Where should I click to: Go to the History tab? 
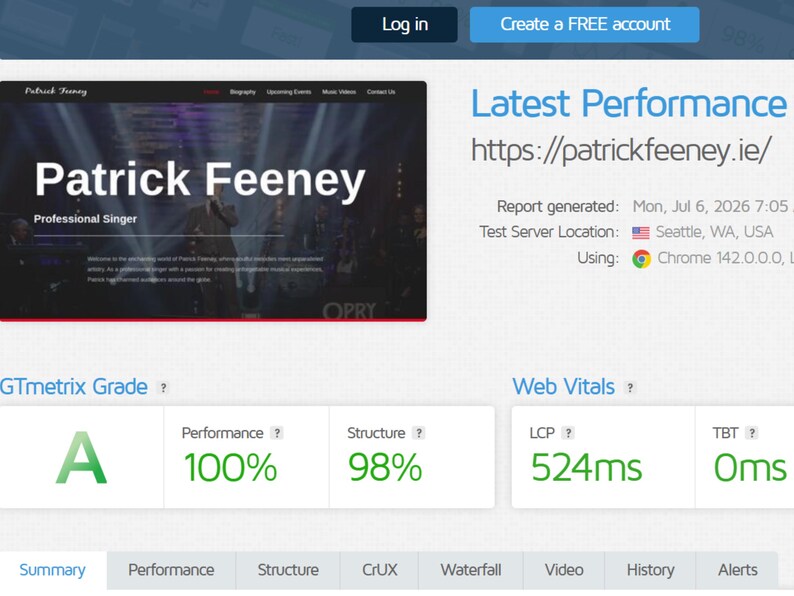pyautogui.click(x=651, y=570)
